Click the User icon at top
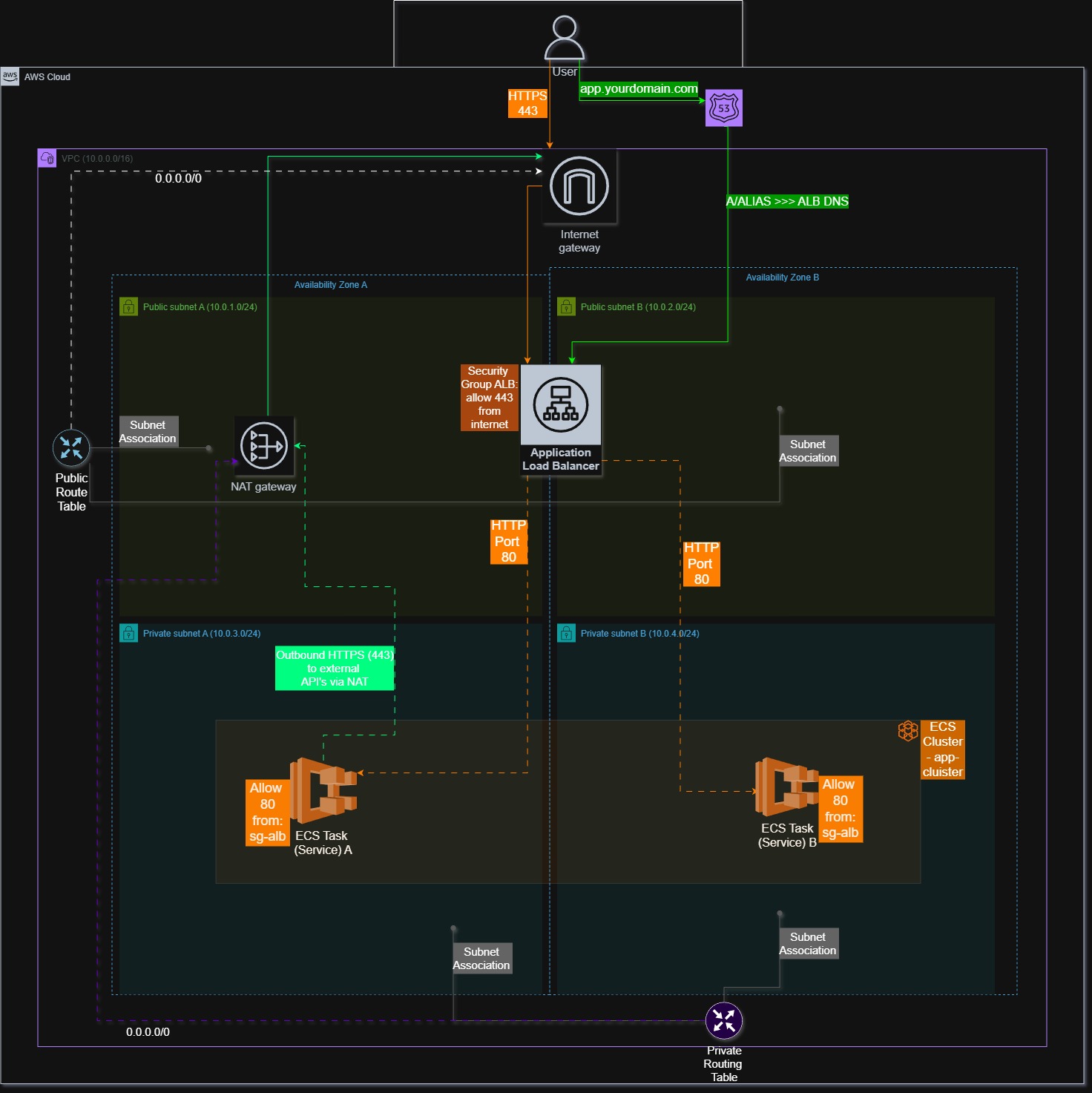 (x=565, y=38)
